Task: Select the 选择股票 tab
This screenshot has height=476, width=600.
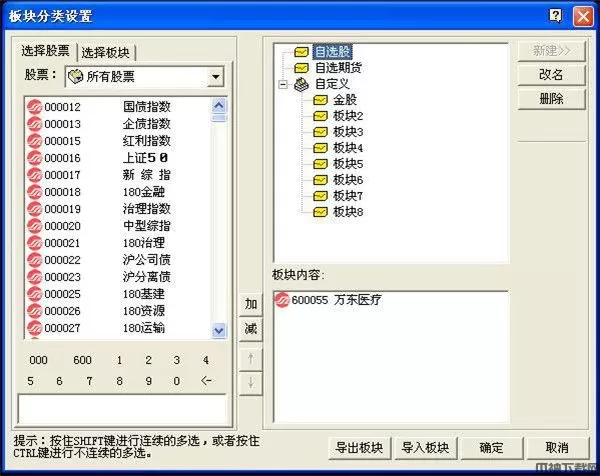Action: [x=45, y=51]
